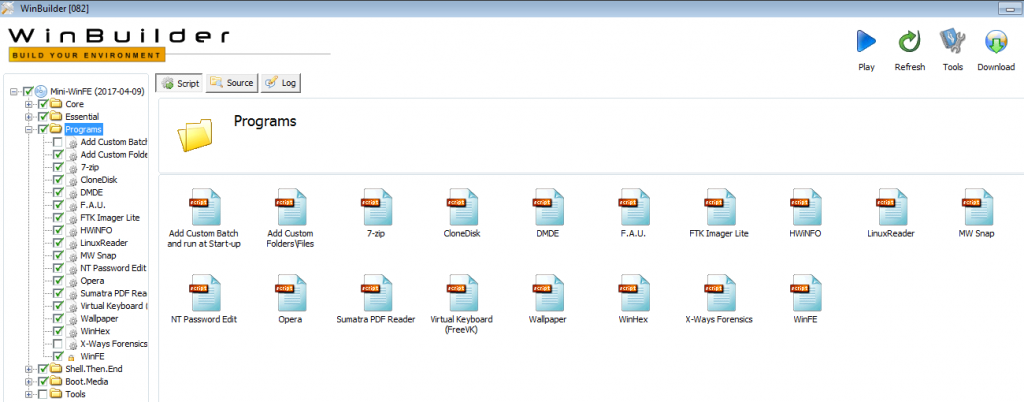Enable the Add Custom Batch checkbox
1024x402 pixels.
tap(58, 142)
